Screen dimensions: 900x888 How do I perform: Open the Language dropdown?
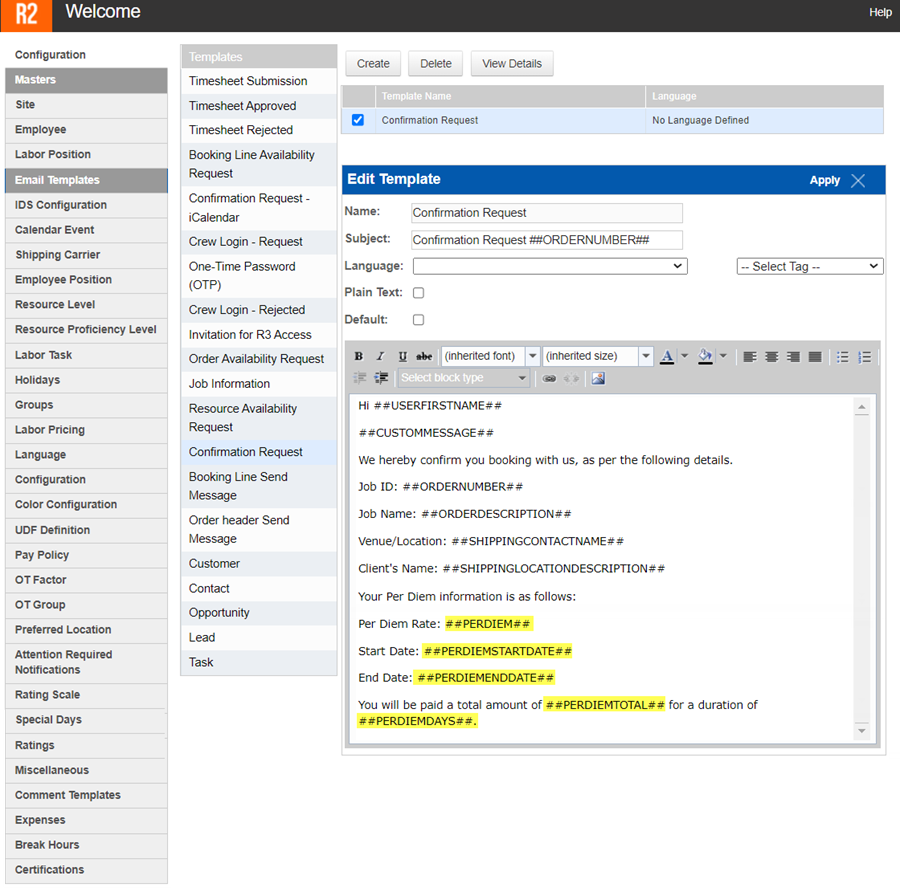(549, 266)
